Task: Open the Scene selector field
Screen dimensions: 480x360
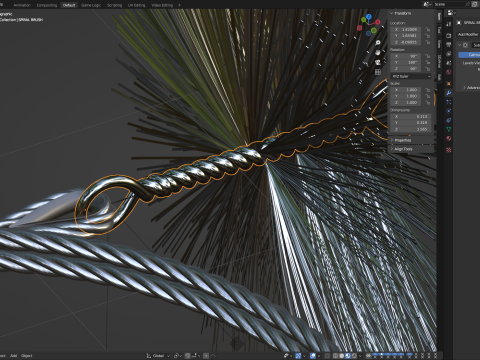Action: coord(451,4)
